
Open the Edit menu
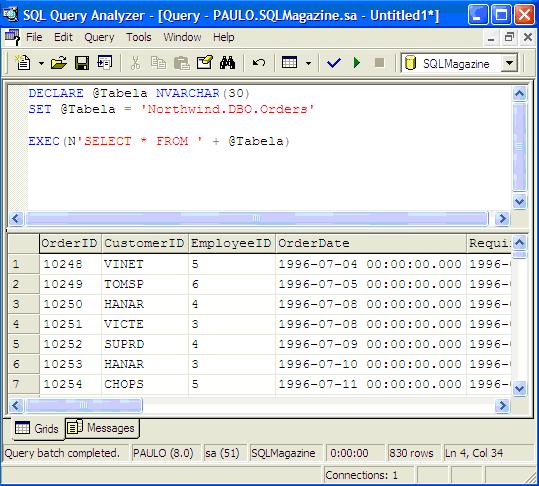(x=63, y=37)
